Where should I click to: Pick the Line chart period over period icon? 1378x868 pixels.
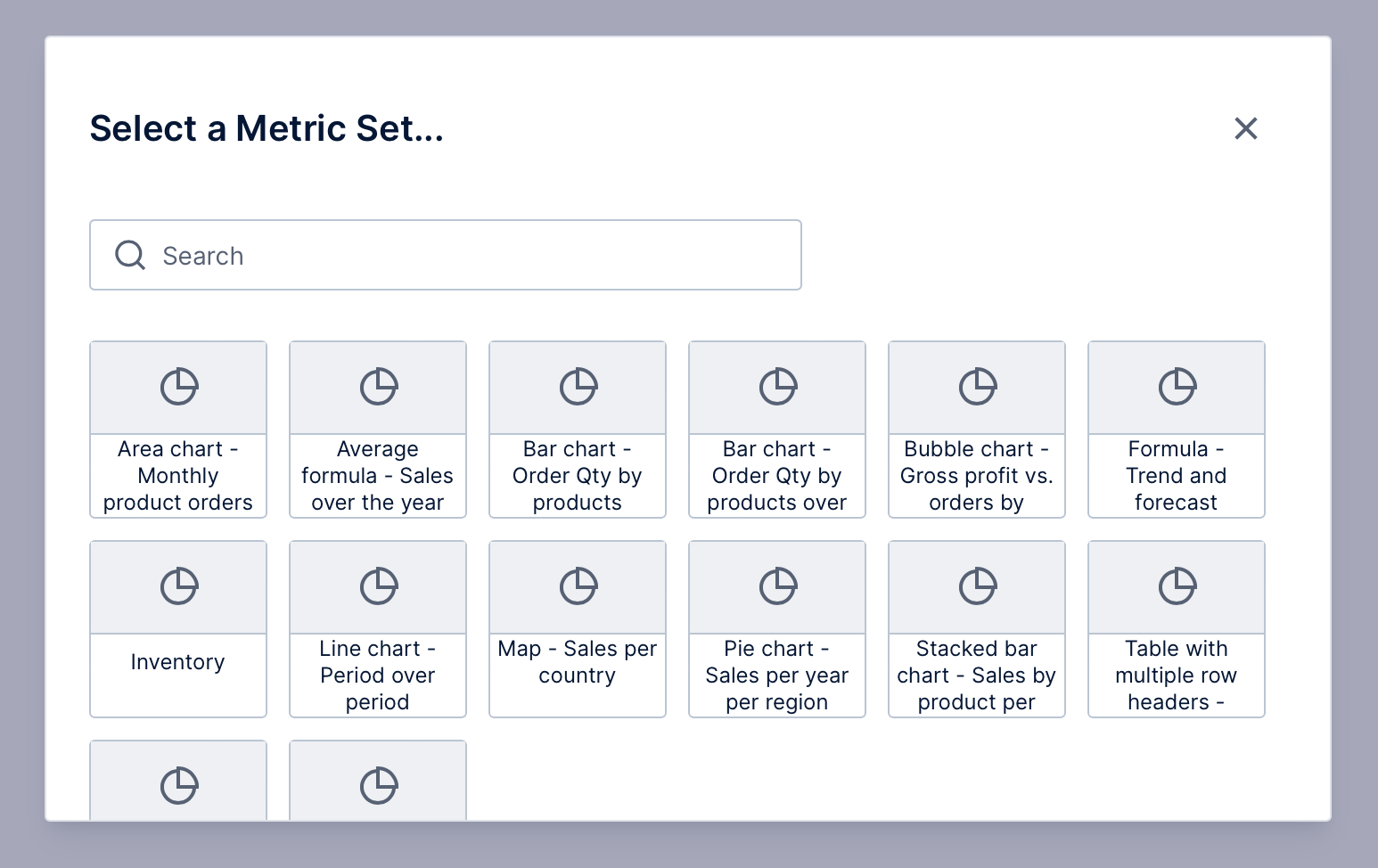378,586
